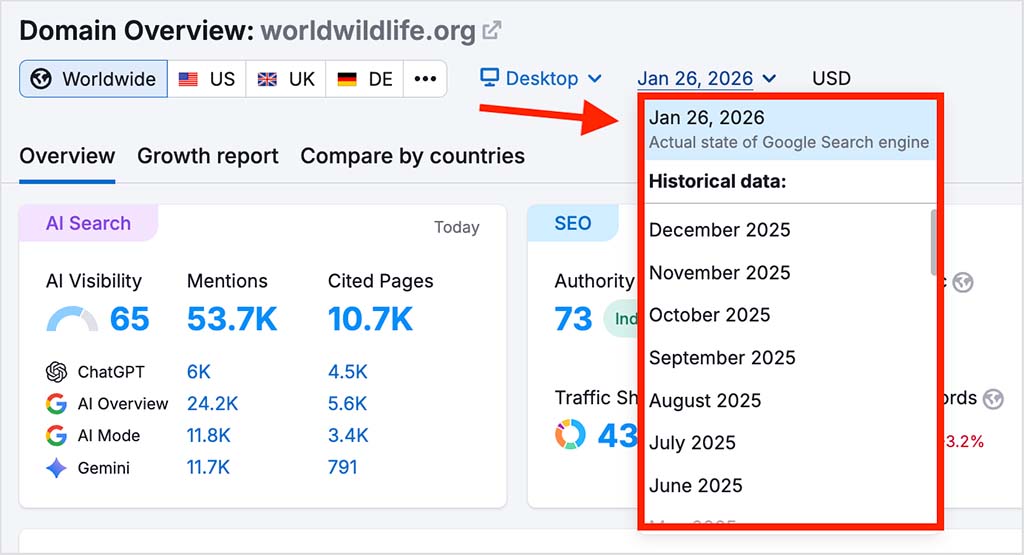Image resolution: width=1024 pixels, height=555 pixels.
Task: Open Gemini cited pages 791
Action: click(x=343, y=468)
